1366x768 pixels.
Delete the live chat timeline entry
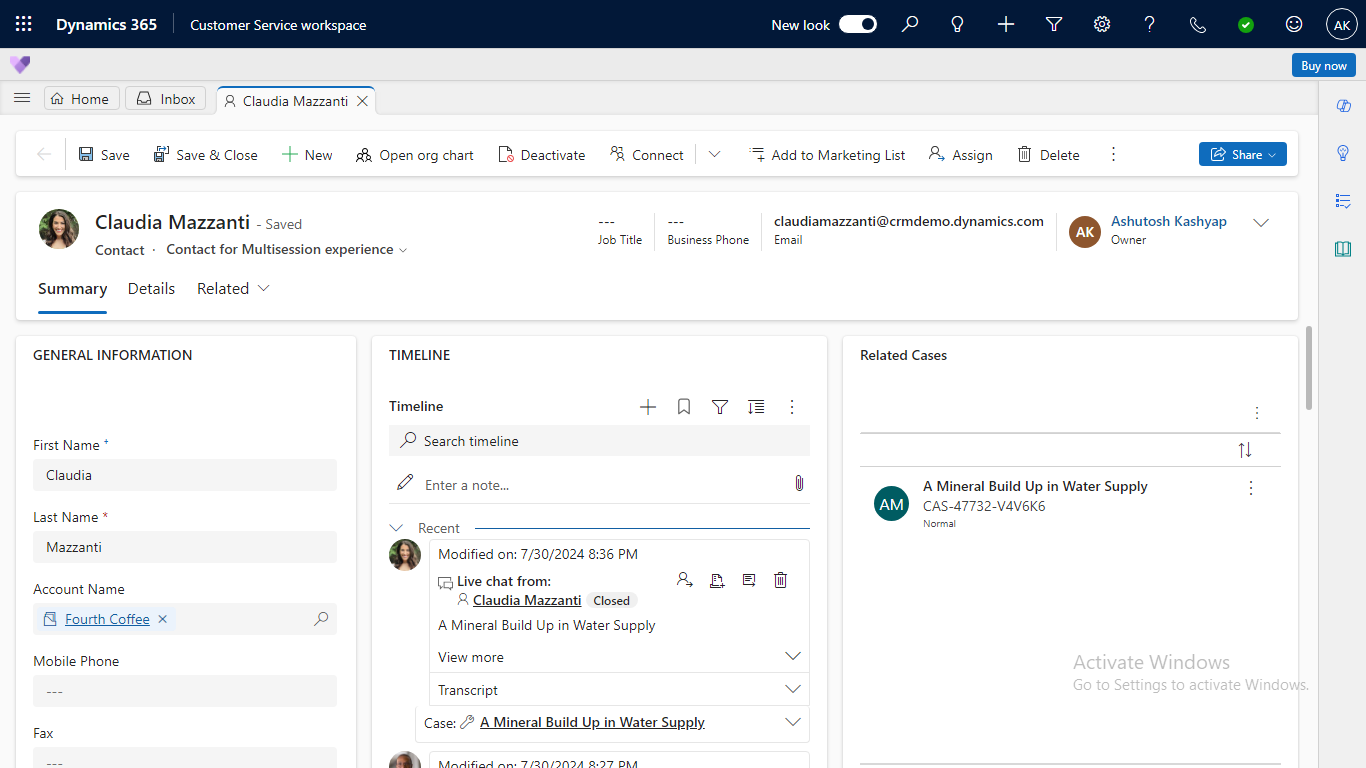[781, 580]
